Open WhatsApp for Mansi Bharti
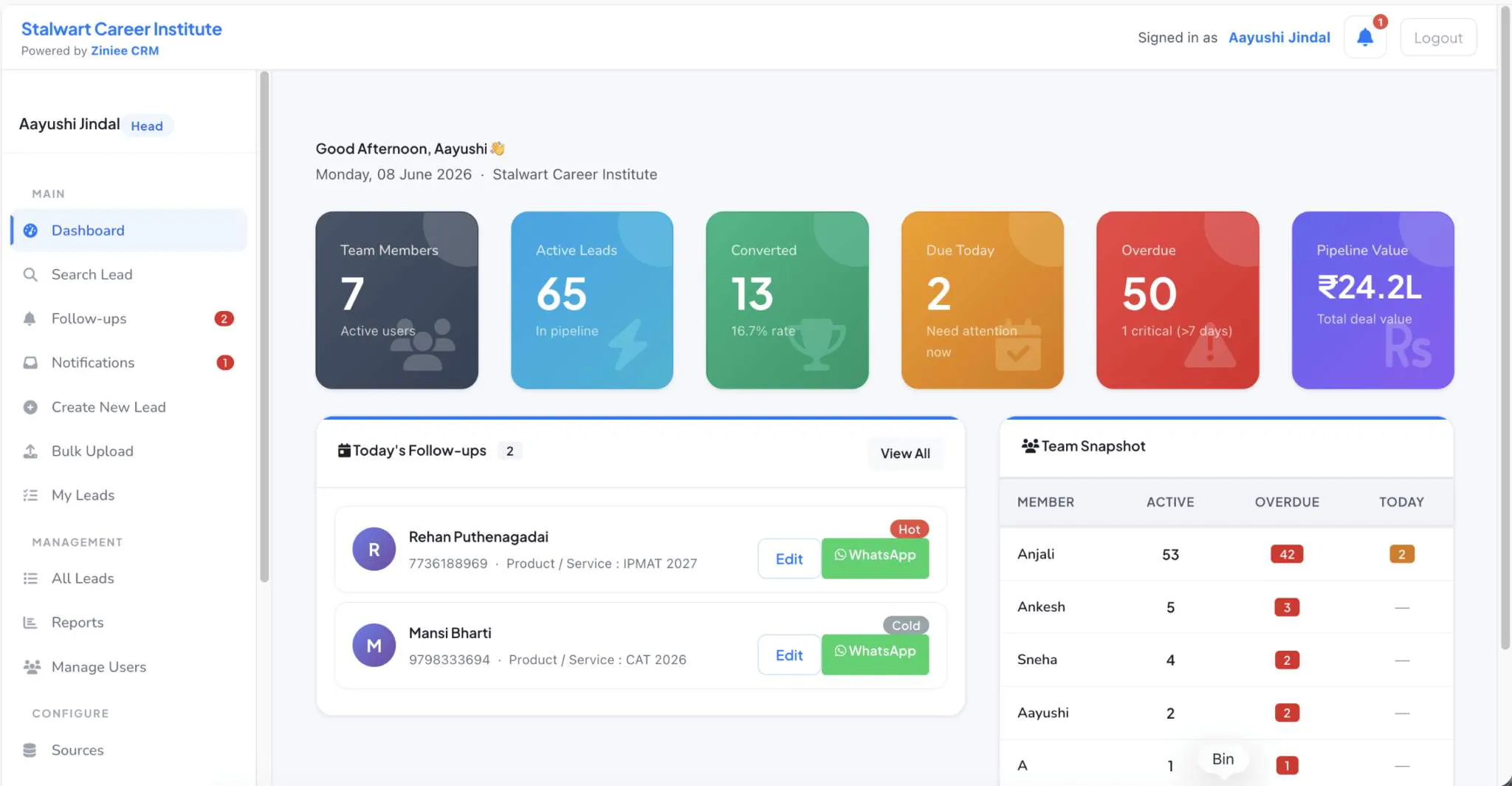Image resolution: width=1512 pixels, height=786 pixels. pos(875,655)
